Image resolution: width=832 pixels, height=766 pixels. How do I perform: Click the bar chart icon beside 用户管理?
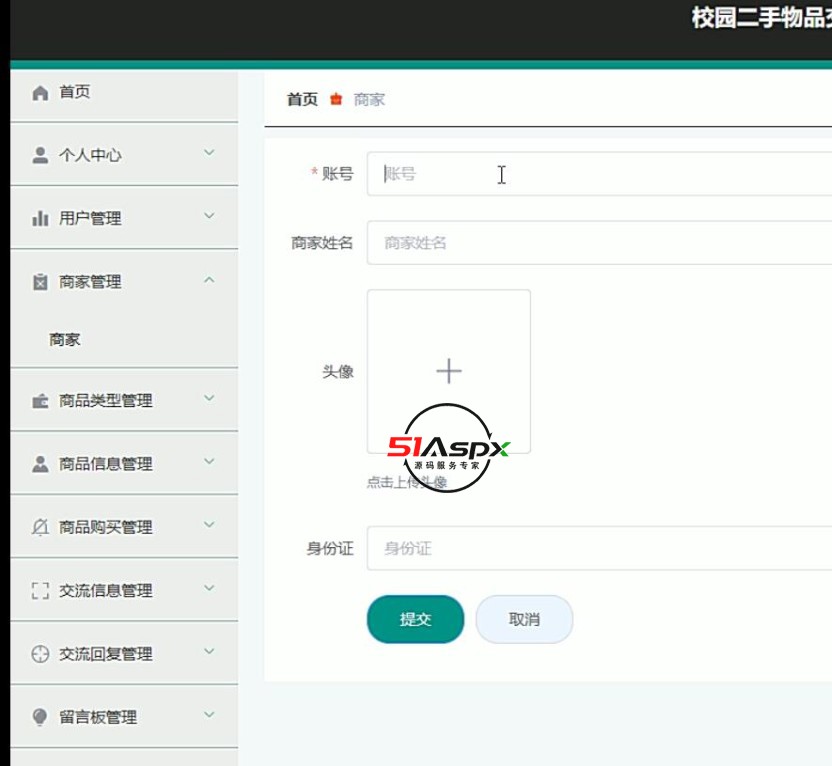[40, 218]
